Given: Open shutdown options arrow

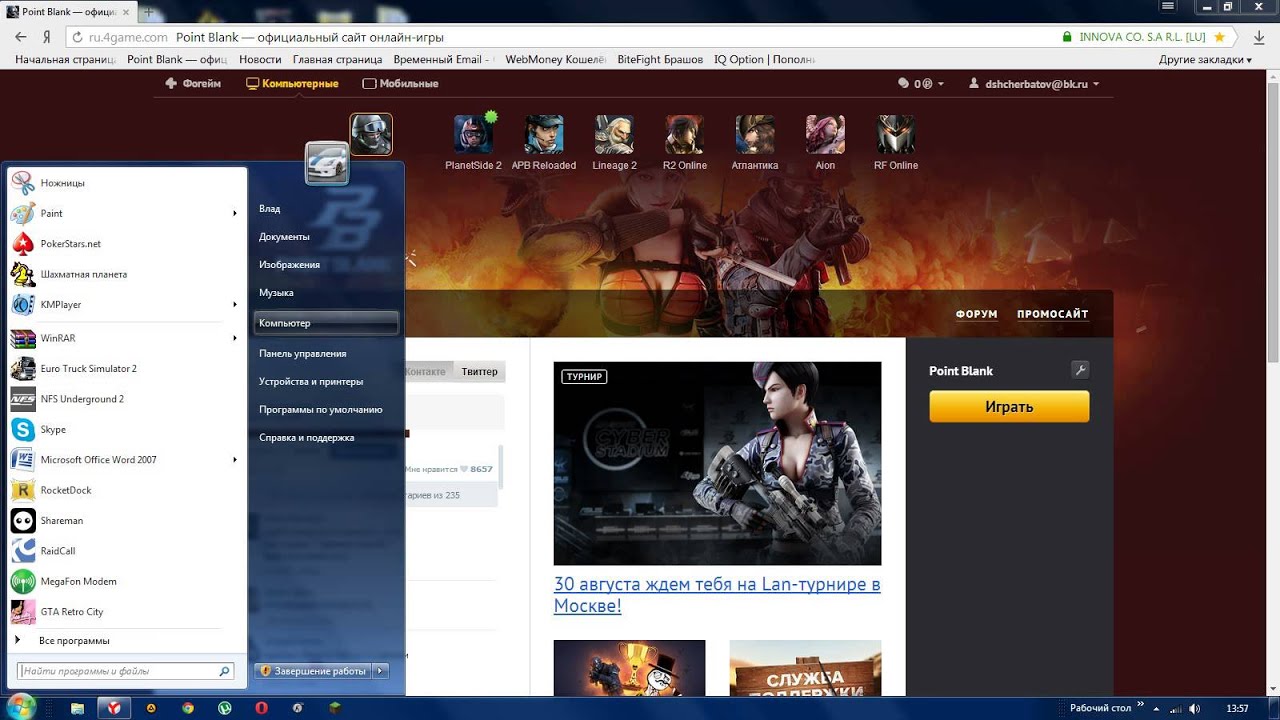Looking at the screenshot, I should coord(380,671).
